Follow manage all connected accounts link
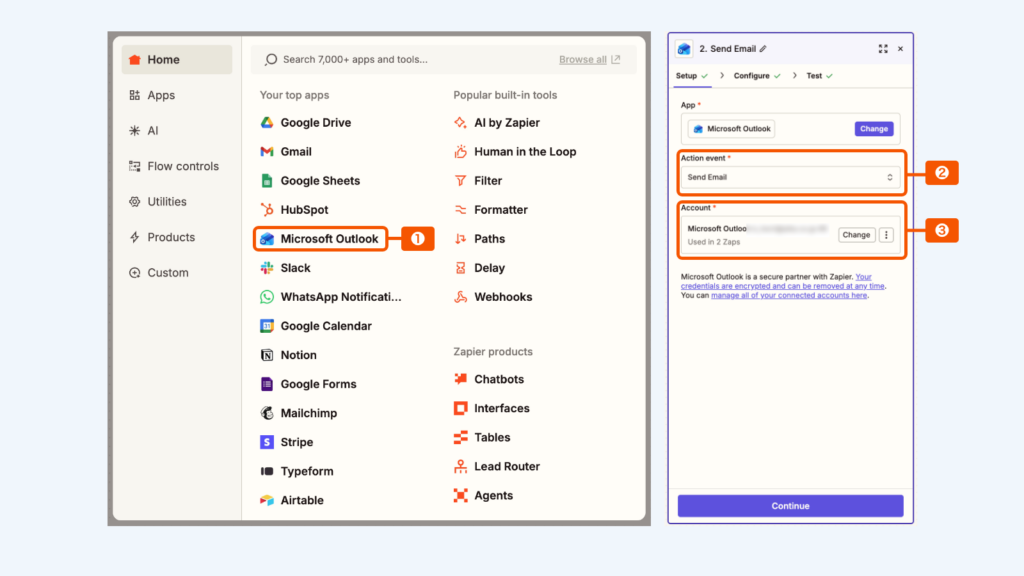 789,296
